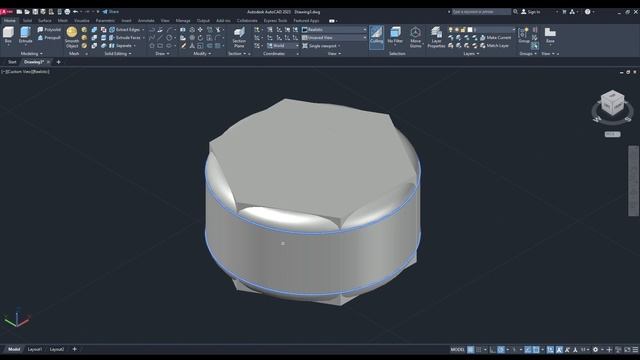
Task: Click the Open file icon in quick access toolbar
Action: pos(27,12)
